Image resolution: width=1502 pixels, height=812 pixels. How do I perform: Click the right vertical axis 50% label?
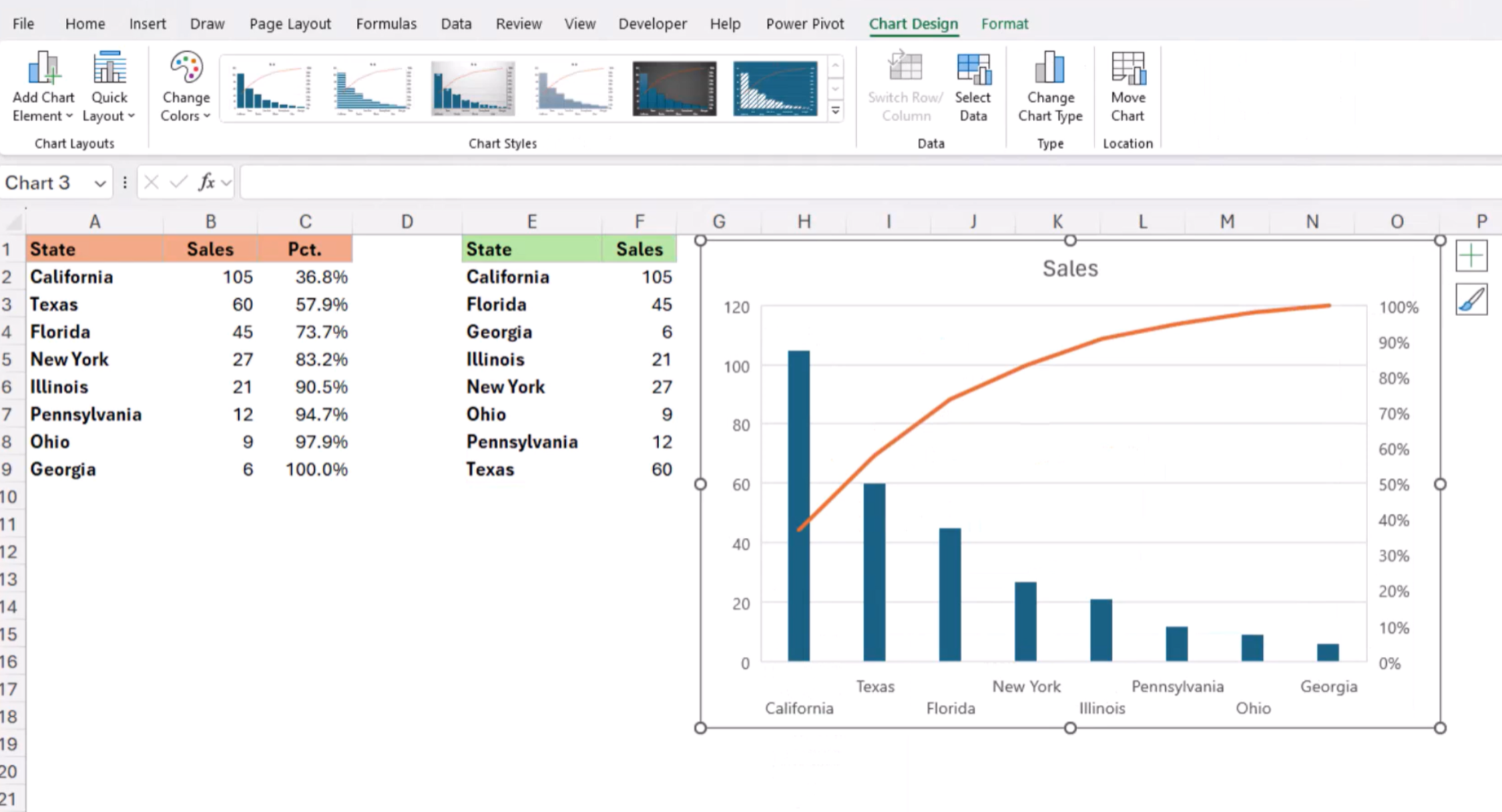[1393, 485]
